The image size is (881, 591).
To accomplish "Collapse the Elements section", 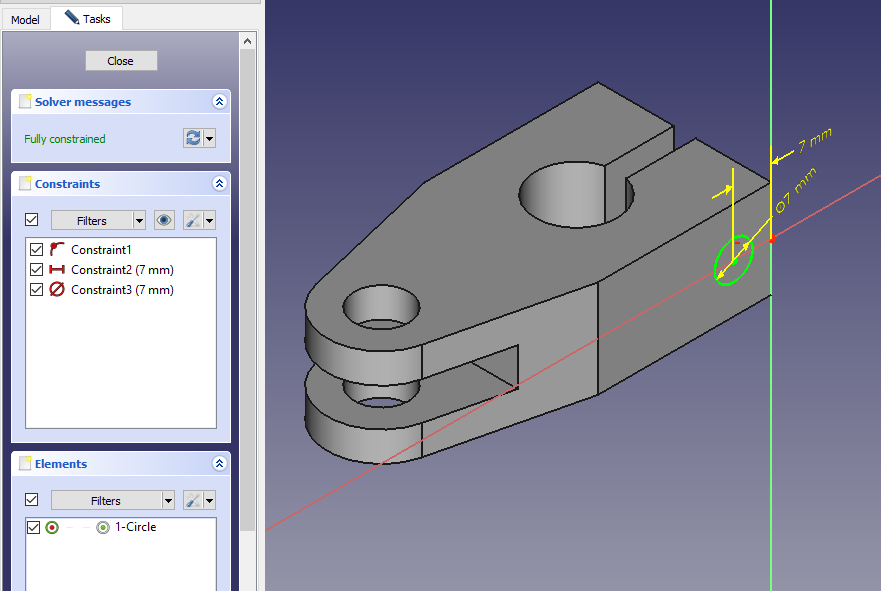I will point(219,464).
